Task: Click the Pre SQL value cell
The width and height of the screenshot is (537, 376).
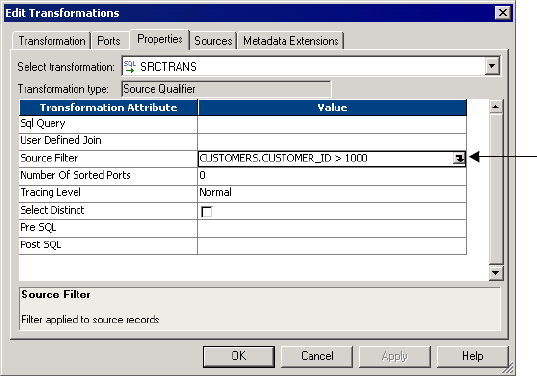Action: click(x=332, y=228)
